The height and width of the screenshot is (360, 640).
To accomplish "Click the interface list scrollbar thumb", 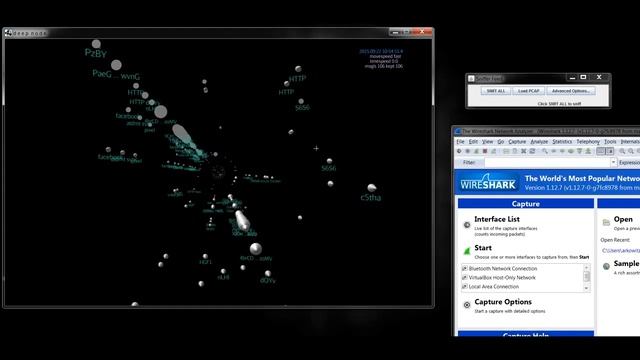I will (x=587, y=276).
